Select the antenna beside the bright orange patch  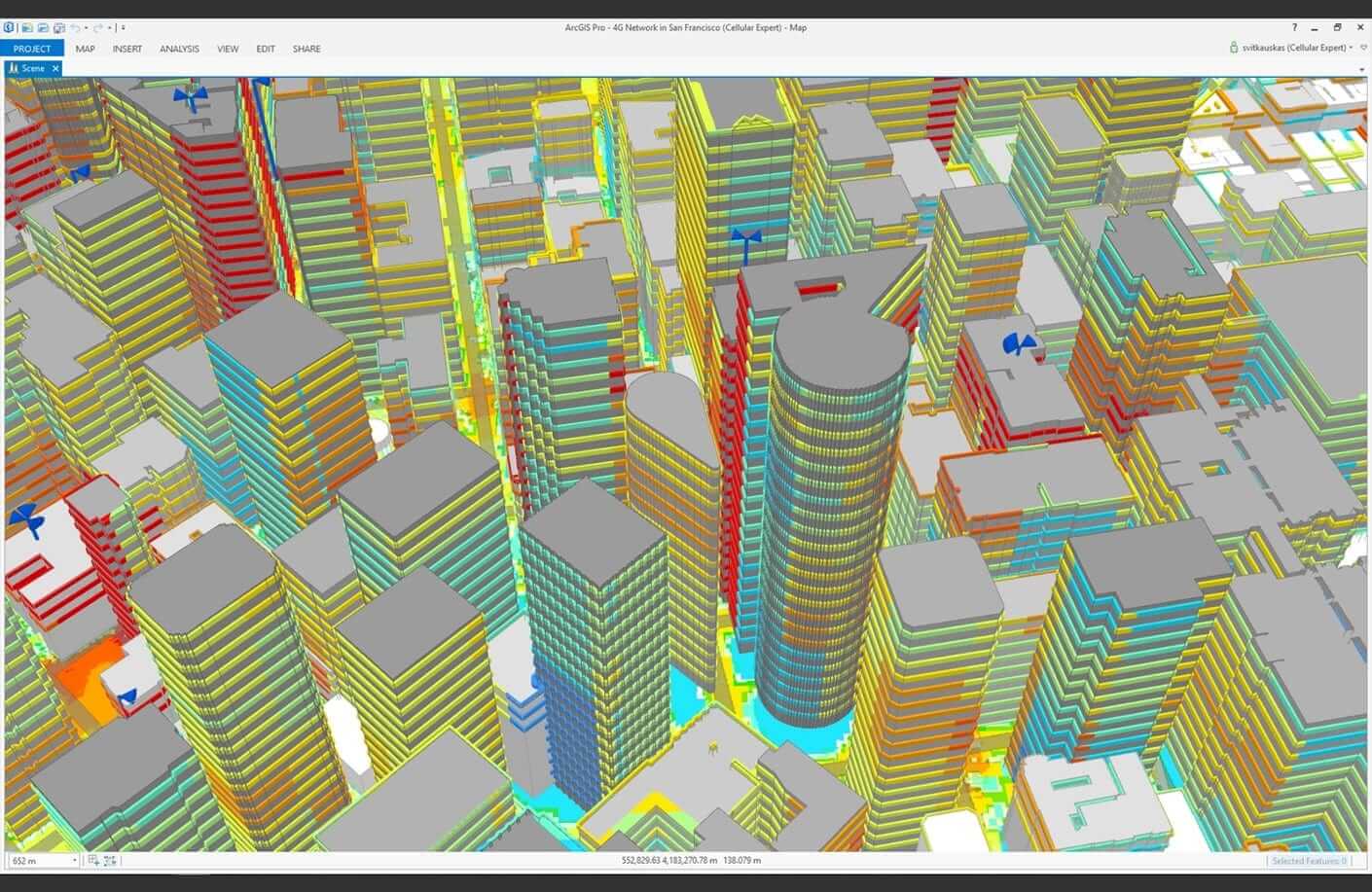click(x=127, y=696)
